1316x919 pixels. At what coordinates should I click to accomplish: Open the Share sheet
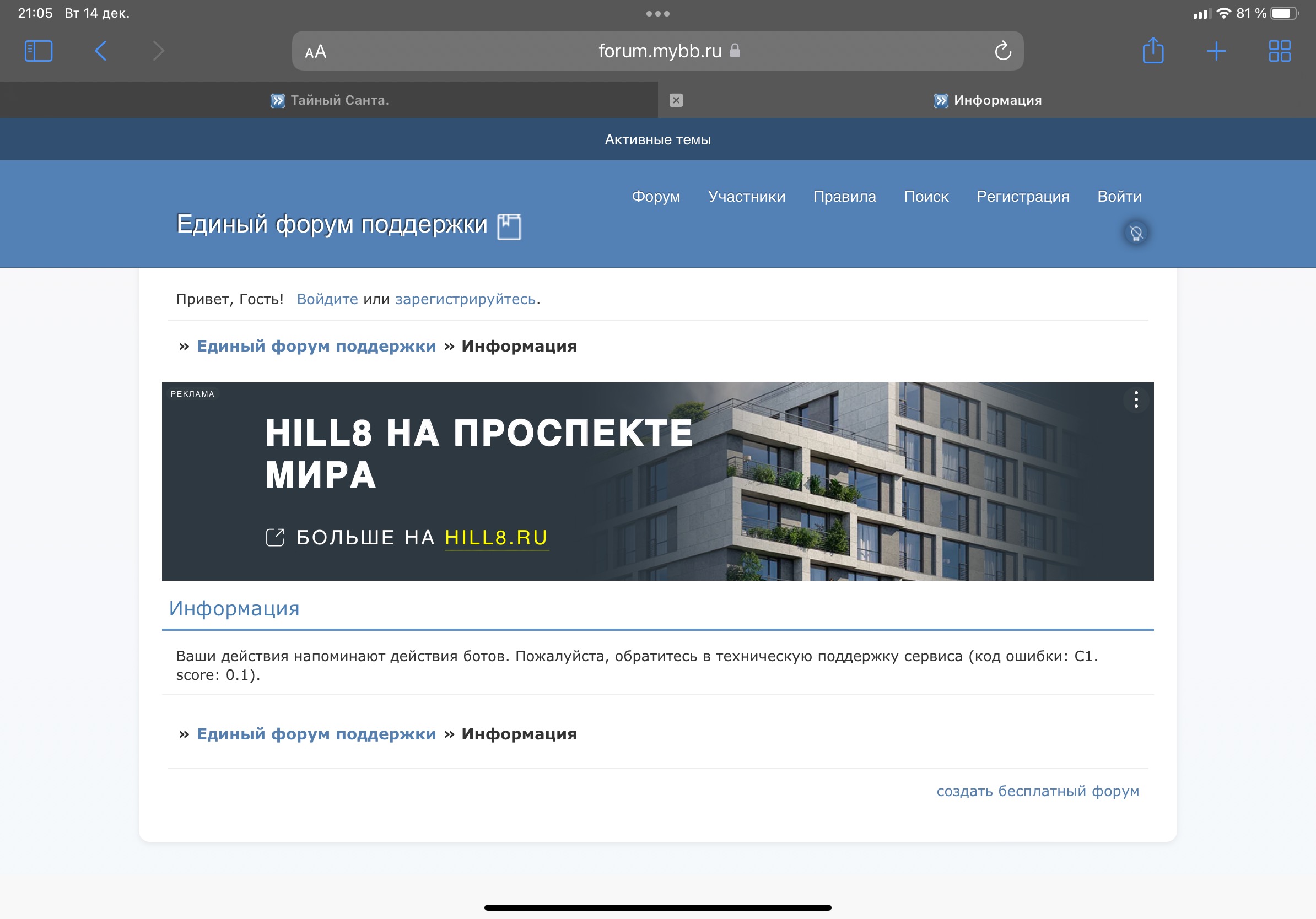[1153, 51]
